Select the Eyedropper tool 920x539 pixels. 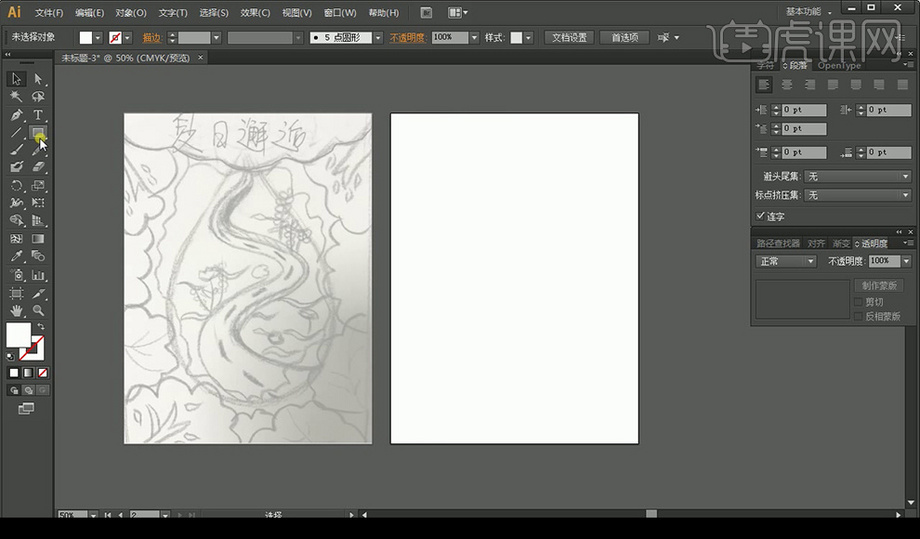(x=16, y=257)
